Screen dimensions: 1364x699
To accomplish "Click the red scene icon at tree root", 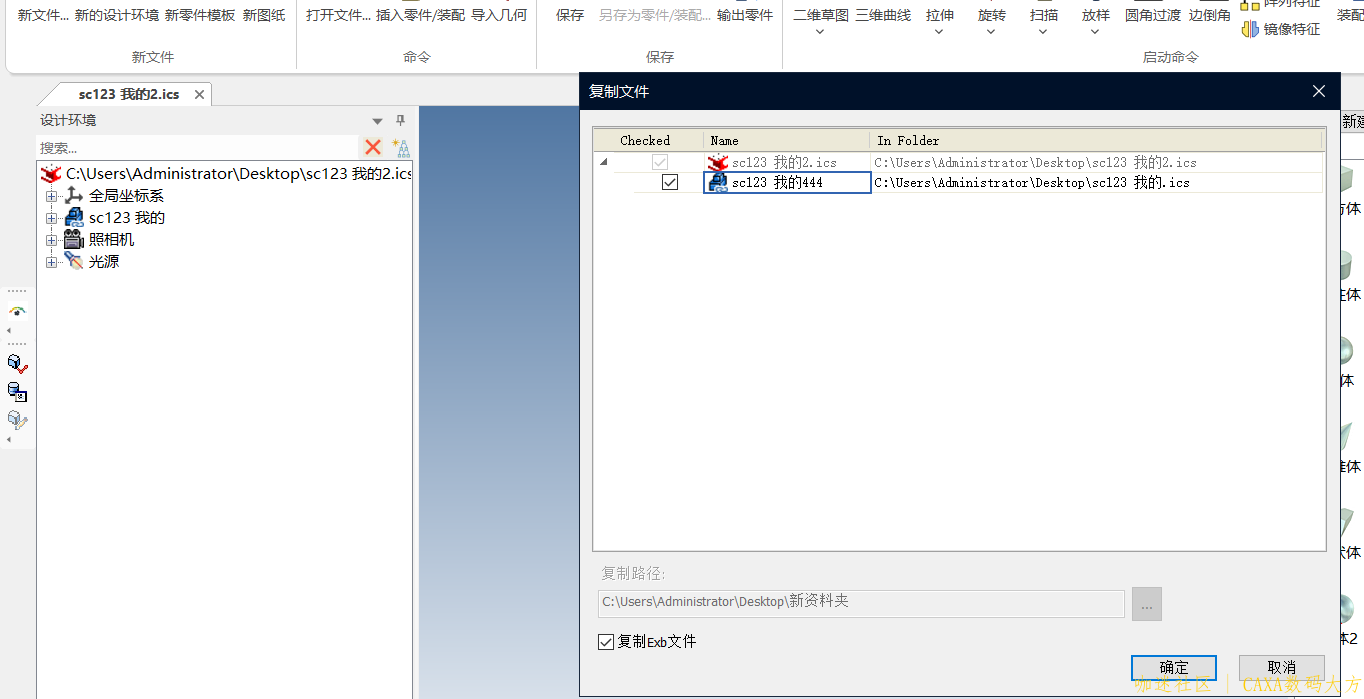I will tap(51, 174).
